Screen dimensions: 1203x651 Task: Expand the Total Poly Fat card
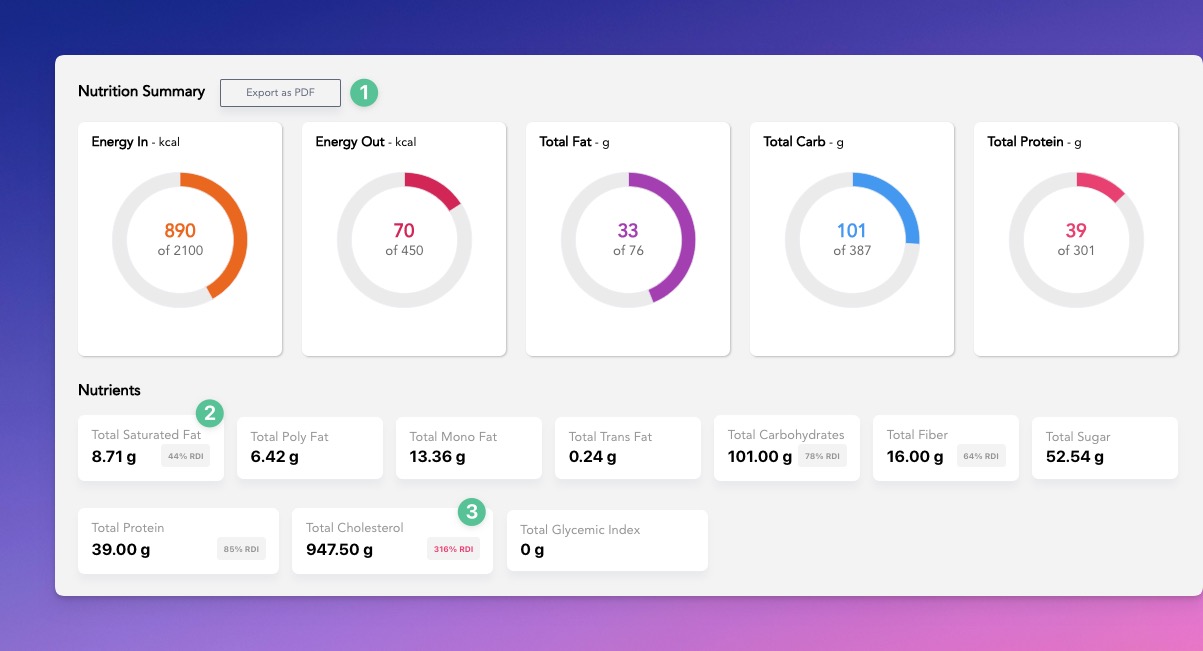click(310, 448)
